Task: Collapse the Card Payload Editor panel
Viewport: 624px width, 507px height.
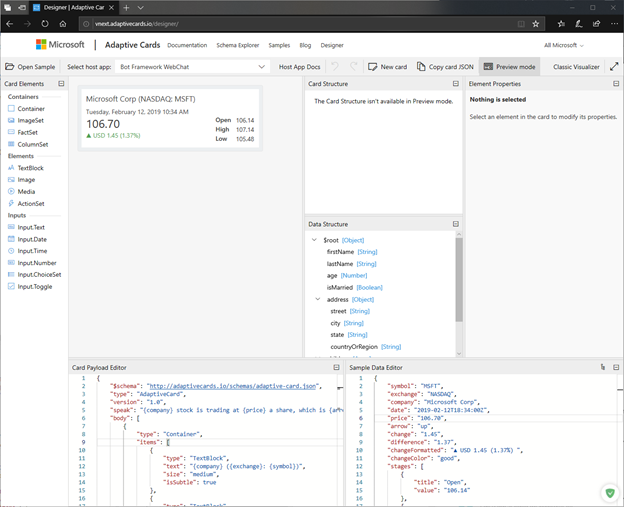Action: [337, 367]
